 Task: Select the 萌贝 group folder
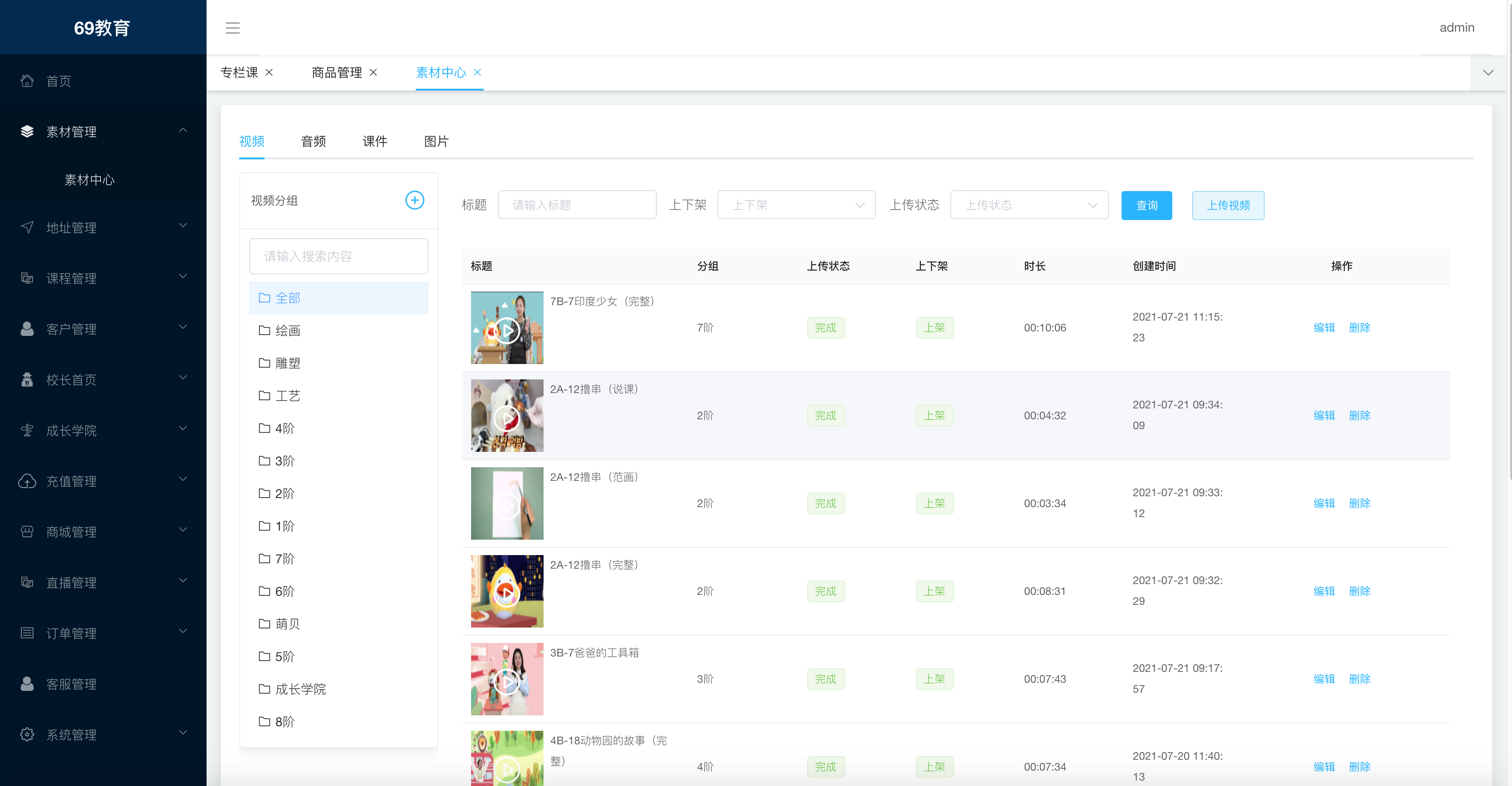click(339, 624)
